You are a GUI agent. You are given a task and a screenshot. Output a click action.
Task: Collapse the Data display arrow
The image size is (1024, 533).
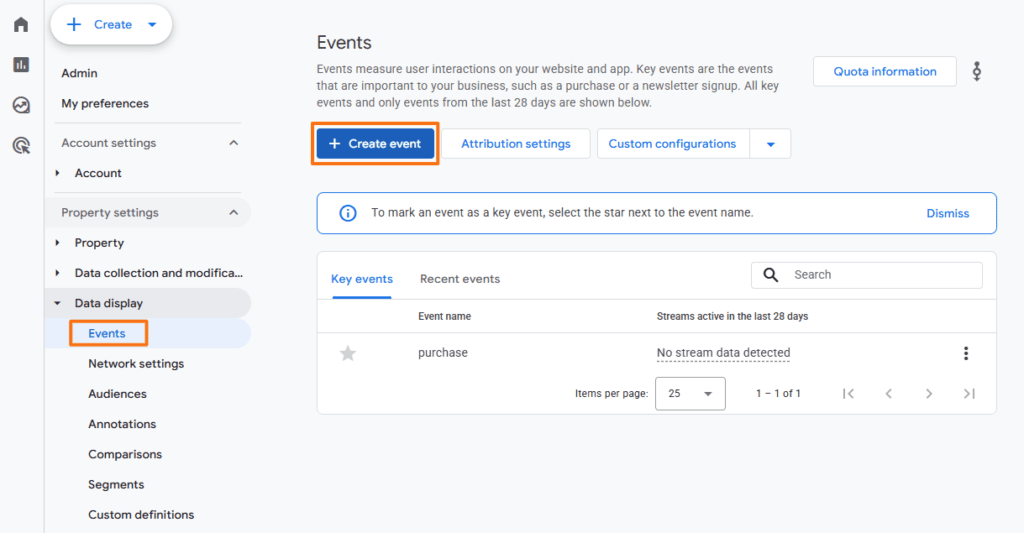tap(57, 303)
